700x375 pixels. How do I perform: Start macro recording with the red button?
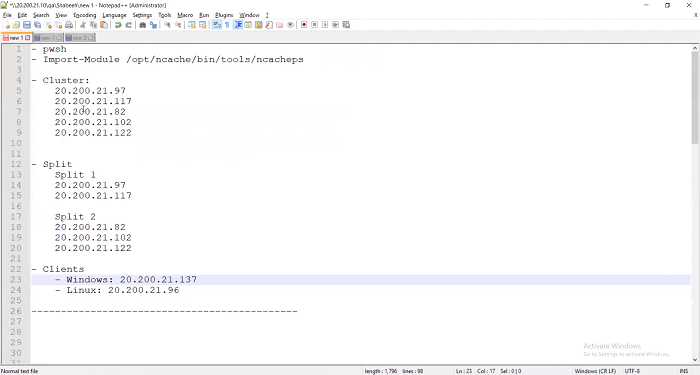304,25
